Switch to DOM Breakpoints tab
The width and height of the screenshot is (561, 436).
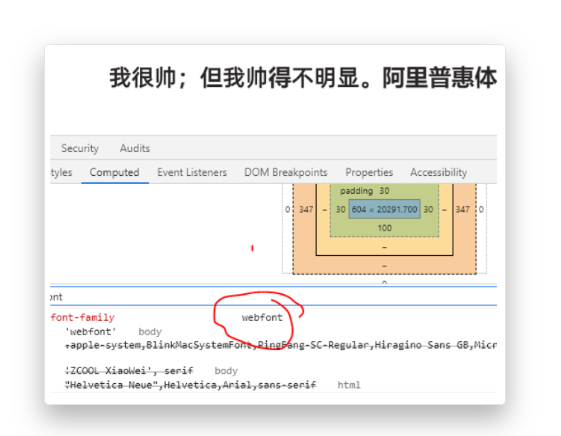(286, 172)
